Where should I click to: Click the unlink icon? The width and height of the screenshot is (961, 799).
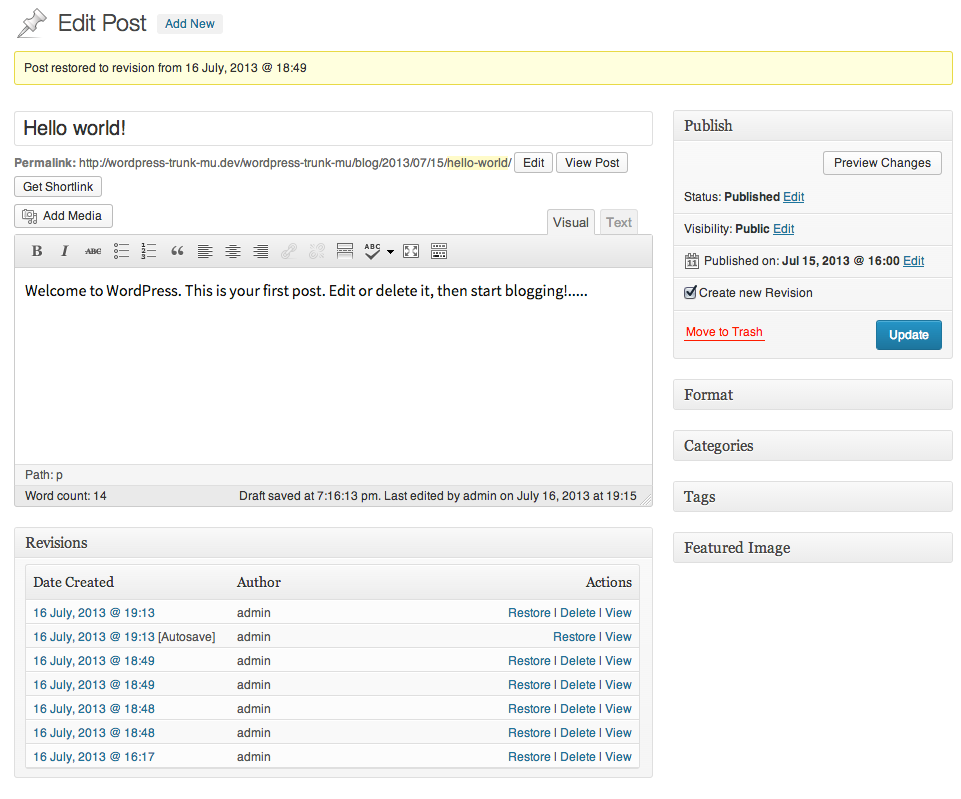(317, 251)
